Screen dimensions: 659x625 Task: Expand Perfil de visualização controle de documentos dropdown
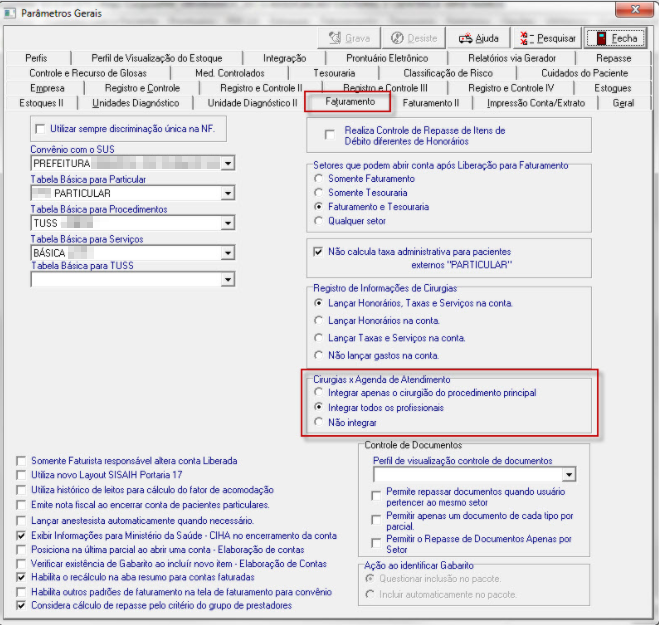point(568,475)
